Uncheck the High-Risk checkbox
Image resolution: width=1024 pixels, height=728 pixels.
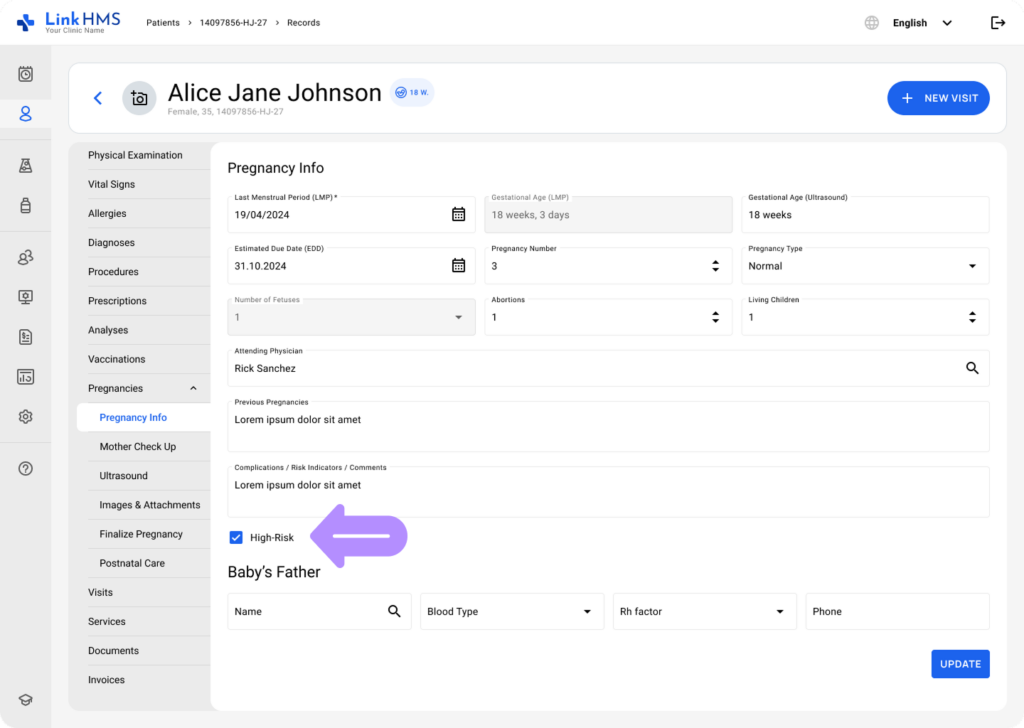(236, 538)
